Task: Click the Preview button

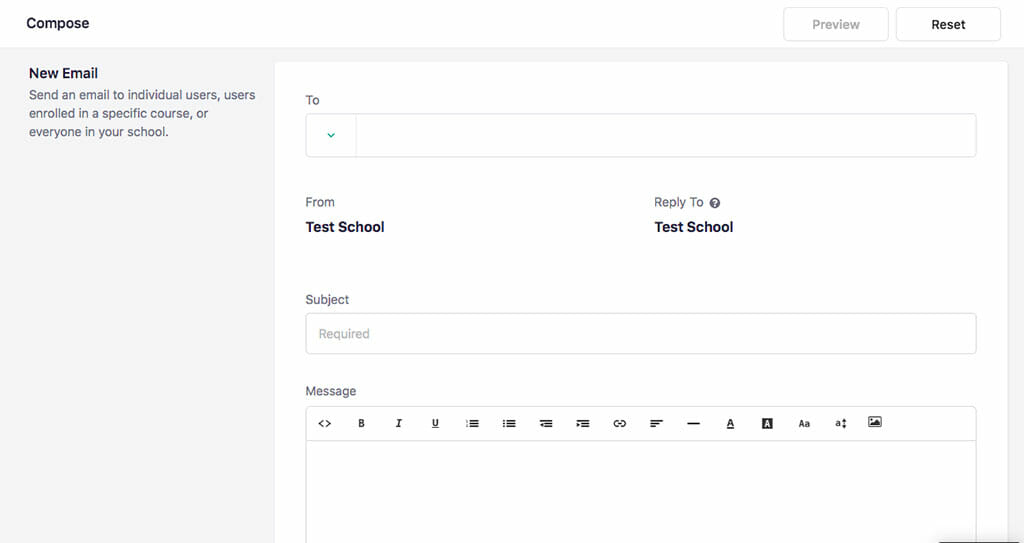Action: (x=836, y=25)
